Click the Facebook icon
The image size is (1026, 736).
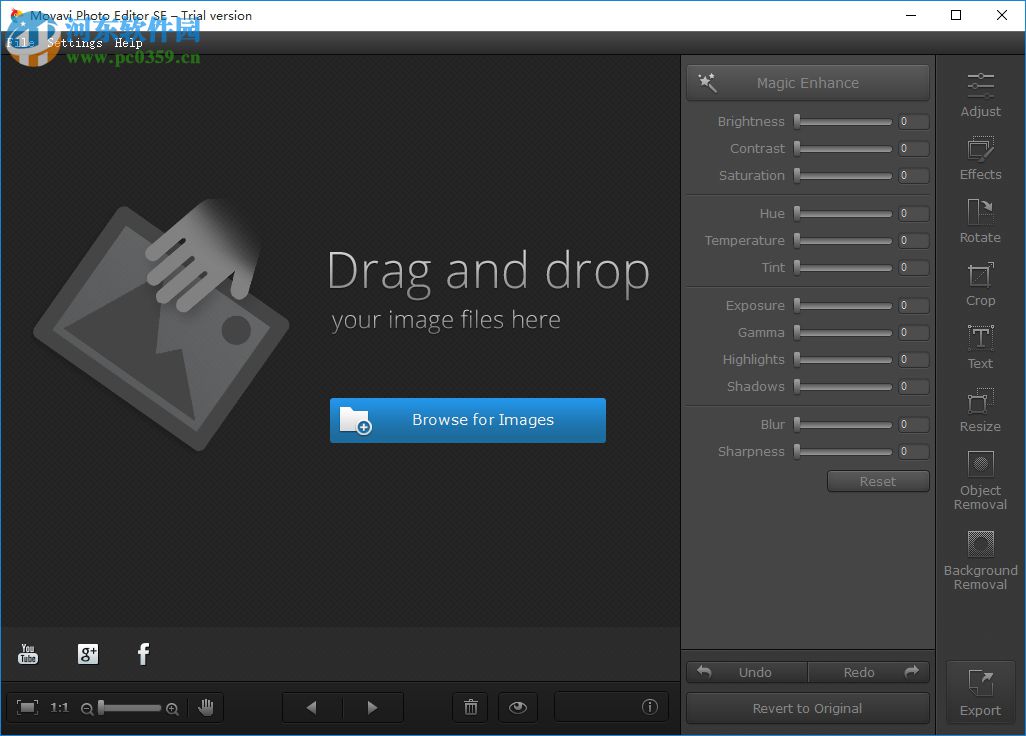point(143,654)
